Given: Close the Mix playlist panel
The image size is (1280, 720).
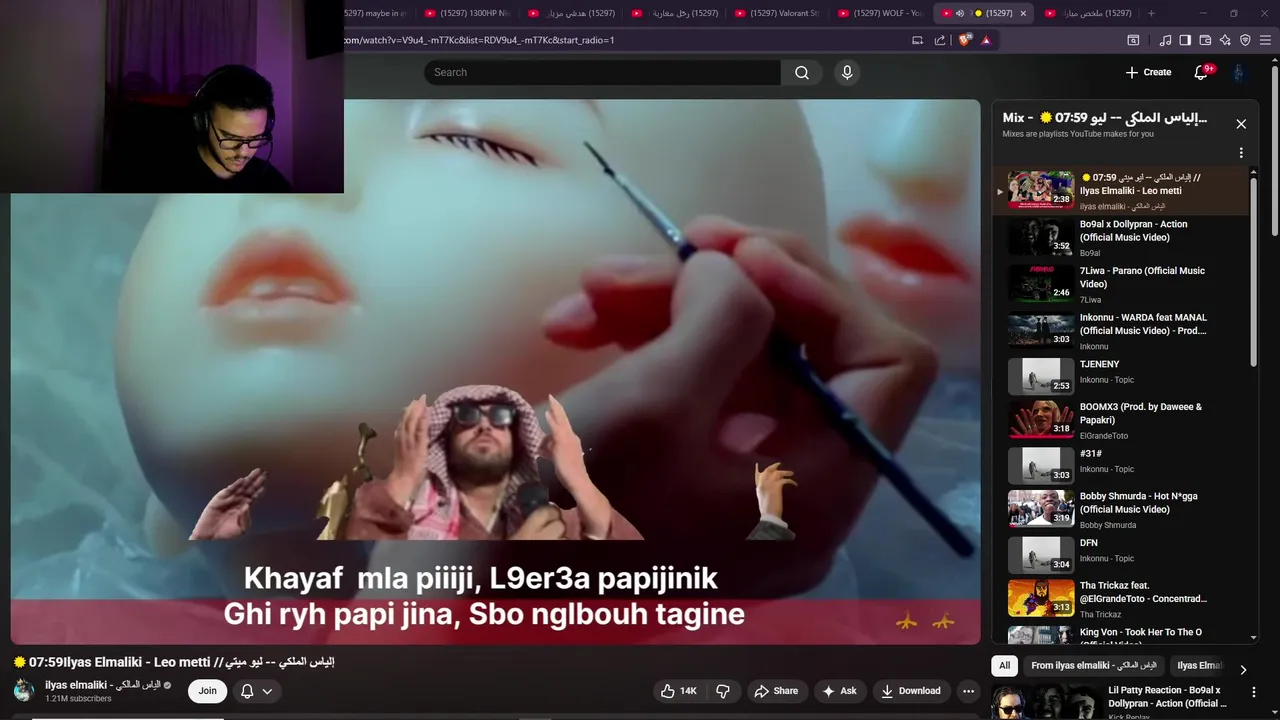Looking at the screenshot, I should [1241, 124].
